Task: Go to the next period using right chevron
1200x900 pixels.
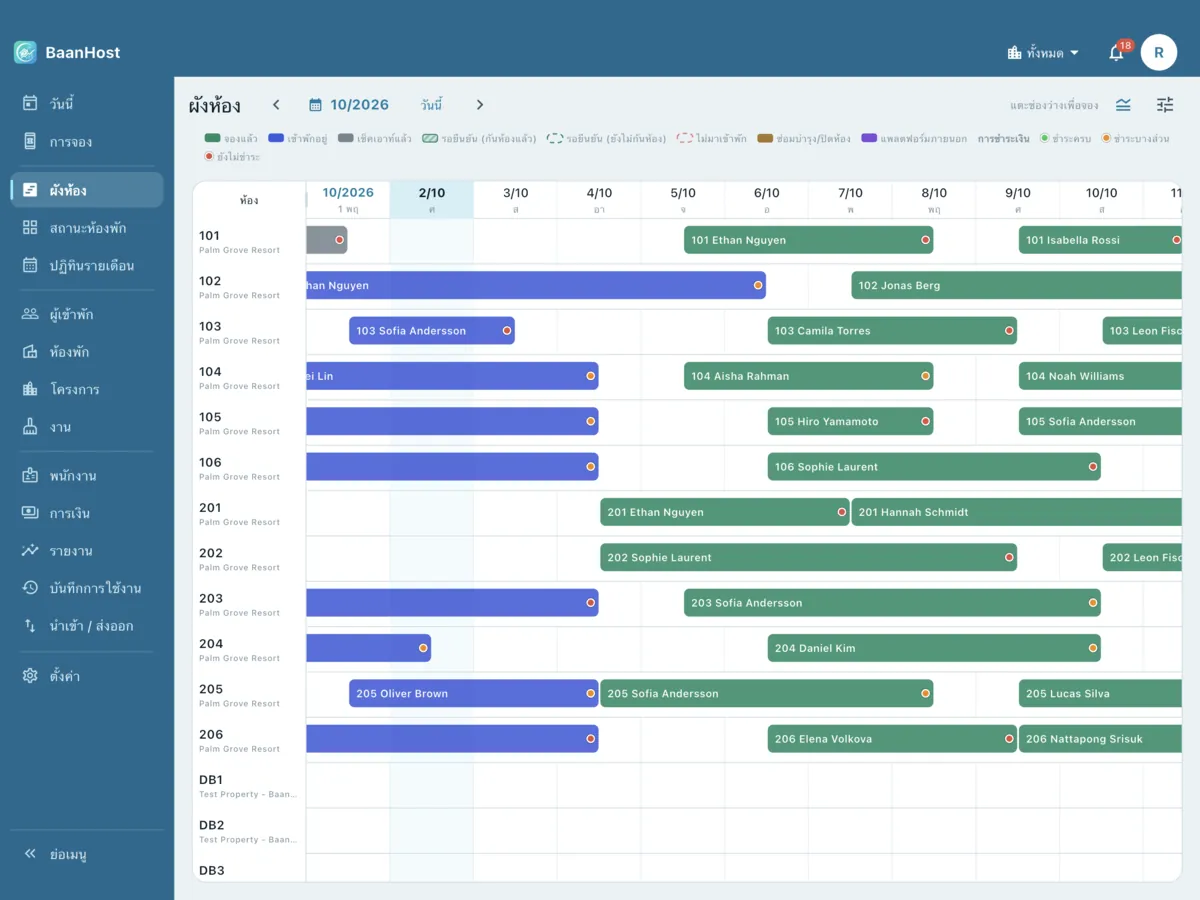Action: (480, 105)
